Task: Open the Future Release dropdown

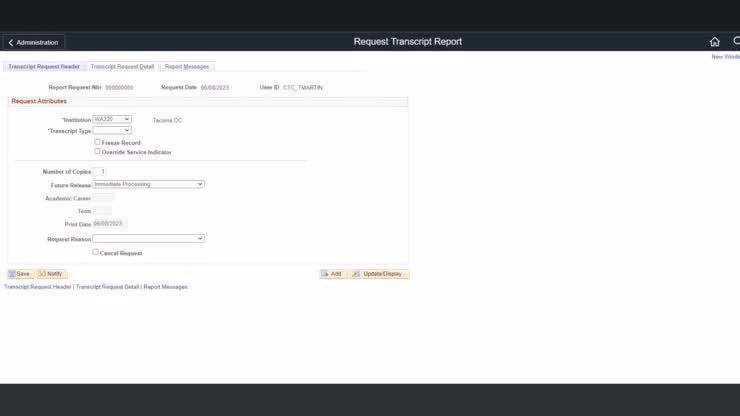Action: click(148, 184)
